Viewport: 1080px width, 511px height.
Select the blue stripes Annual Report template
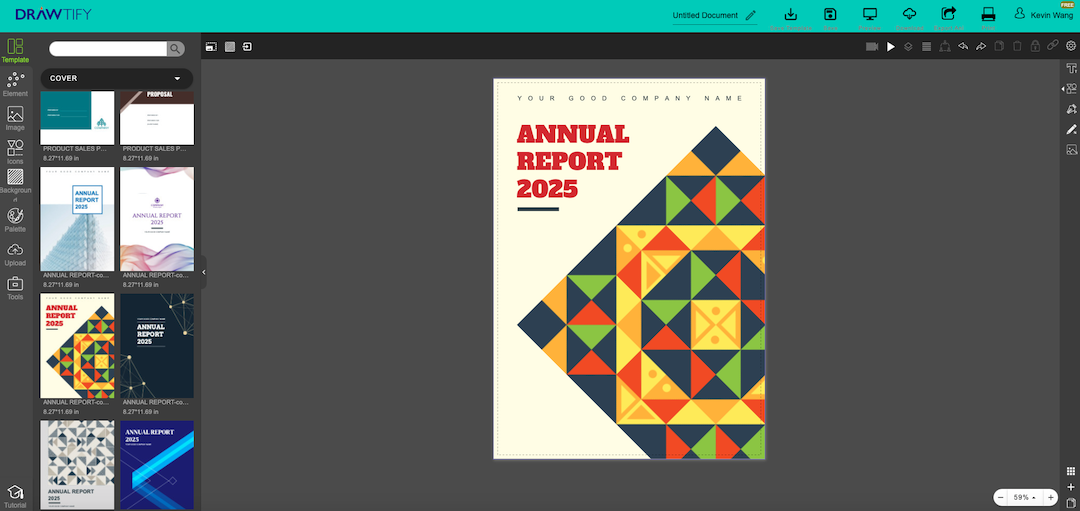pyautogui.click(x=157, y=465)
